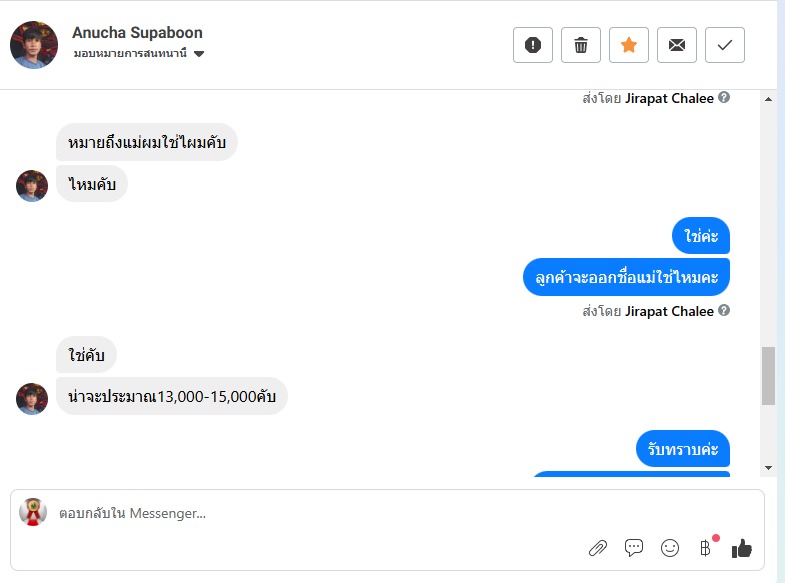The width and height of the screenshot is (785, 583).
Task: Attach a file using paperclip icon
Action: tap(598, 547)
